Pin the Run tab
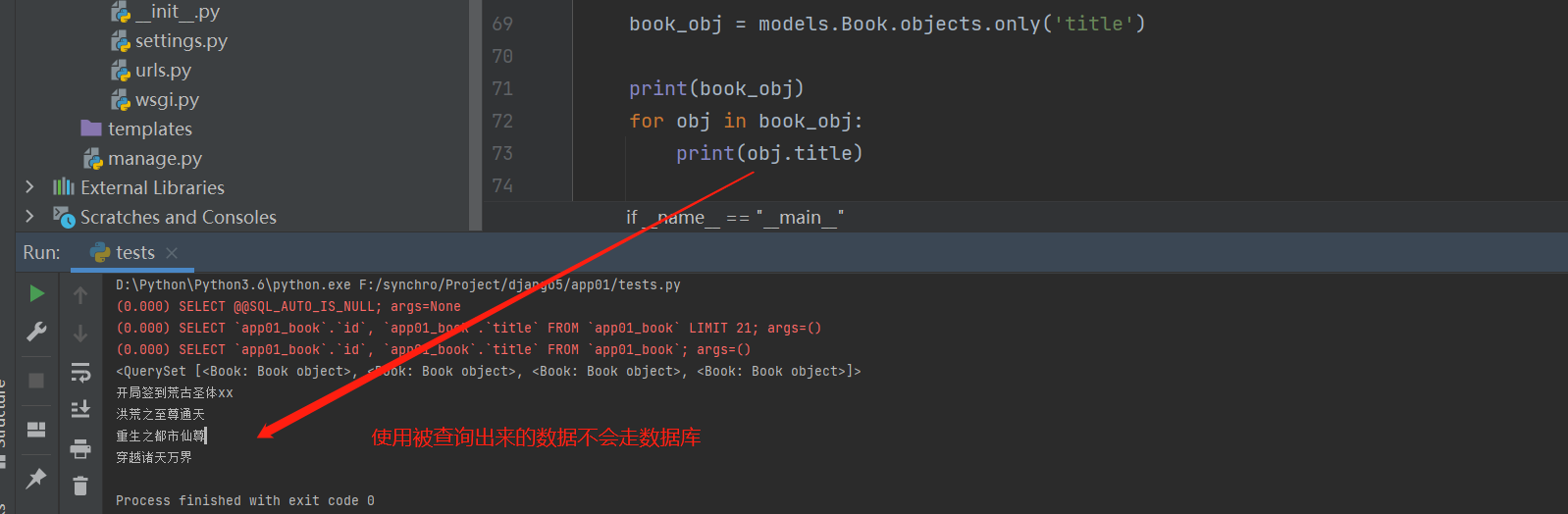 36,478
